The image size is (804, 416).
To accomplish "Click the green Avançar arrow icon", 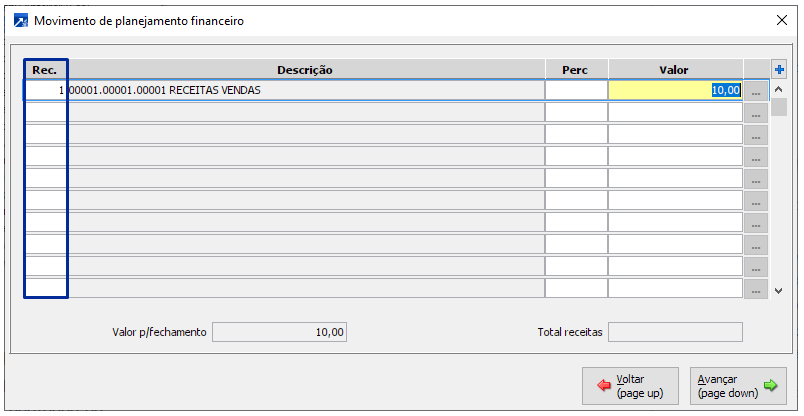I will pyautogui.click(x=770, y=386).
